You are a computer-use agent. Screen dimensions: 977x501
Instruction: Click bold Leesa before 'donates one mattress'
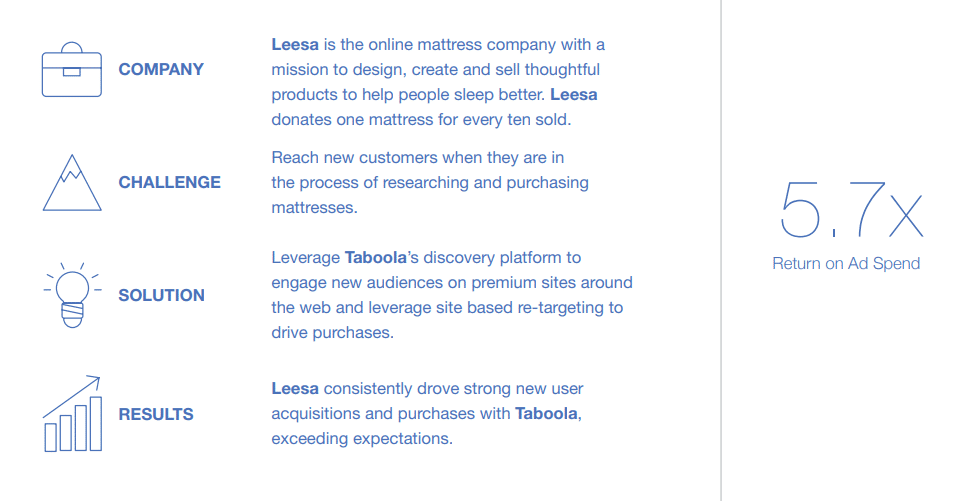coord(574,95)
